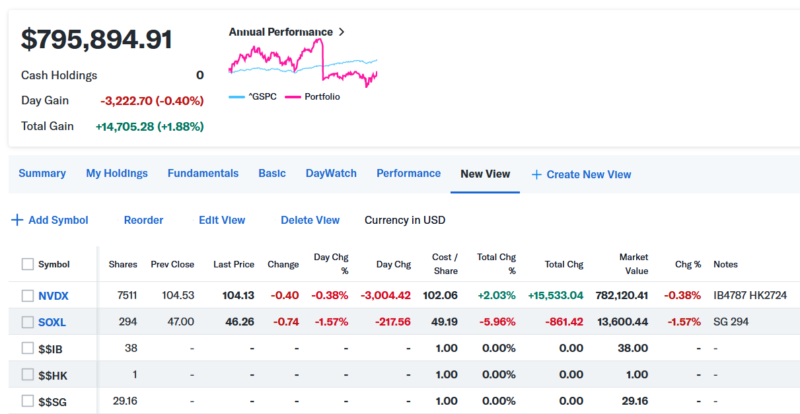Click the annual performance chart thumbnail
Screen dimensions: 800x414
coord(303,64)
